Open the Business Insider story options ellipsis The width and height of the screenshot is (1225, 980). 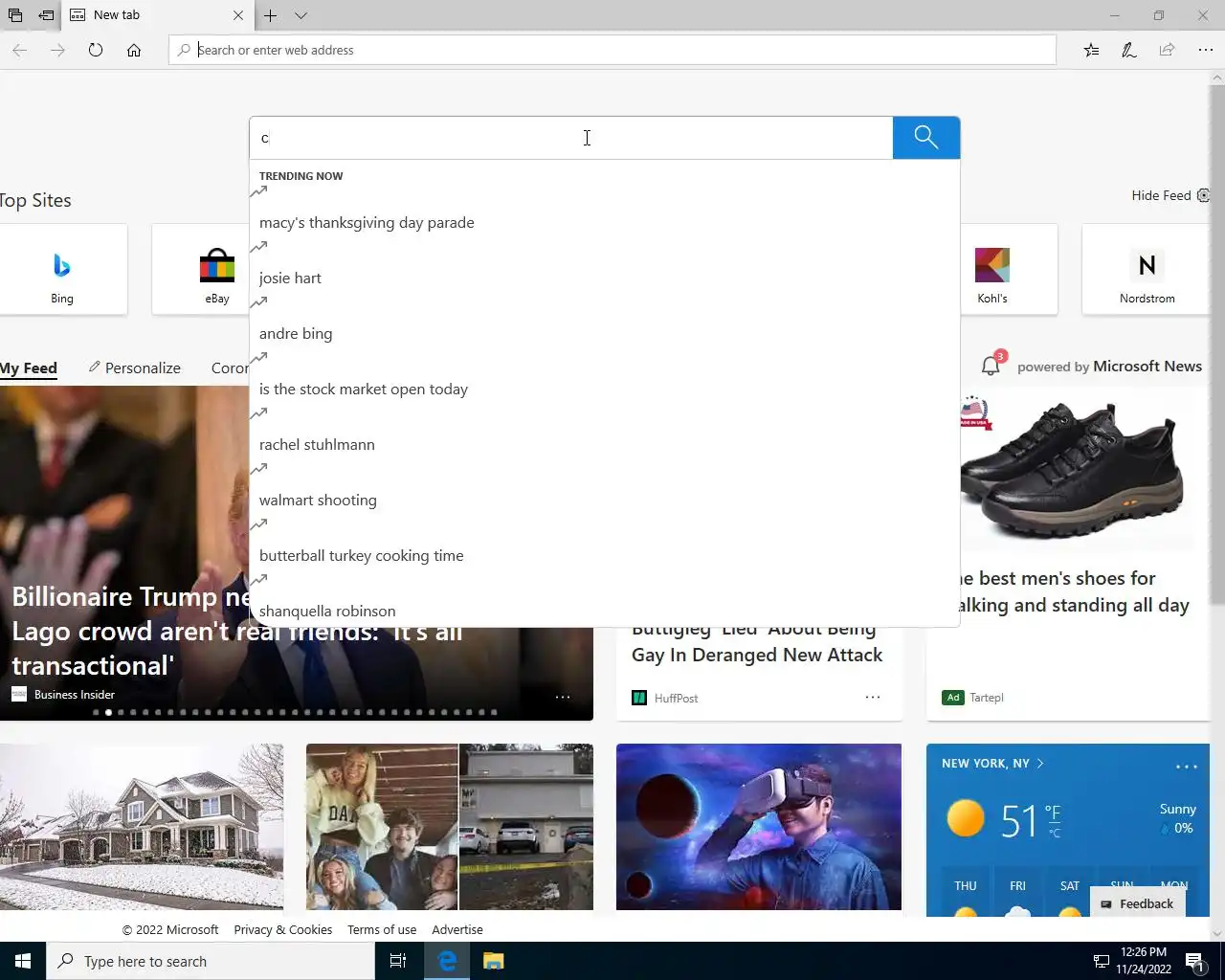click(x=563, y=696)
